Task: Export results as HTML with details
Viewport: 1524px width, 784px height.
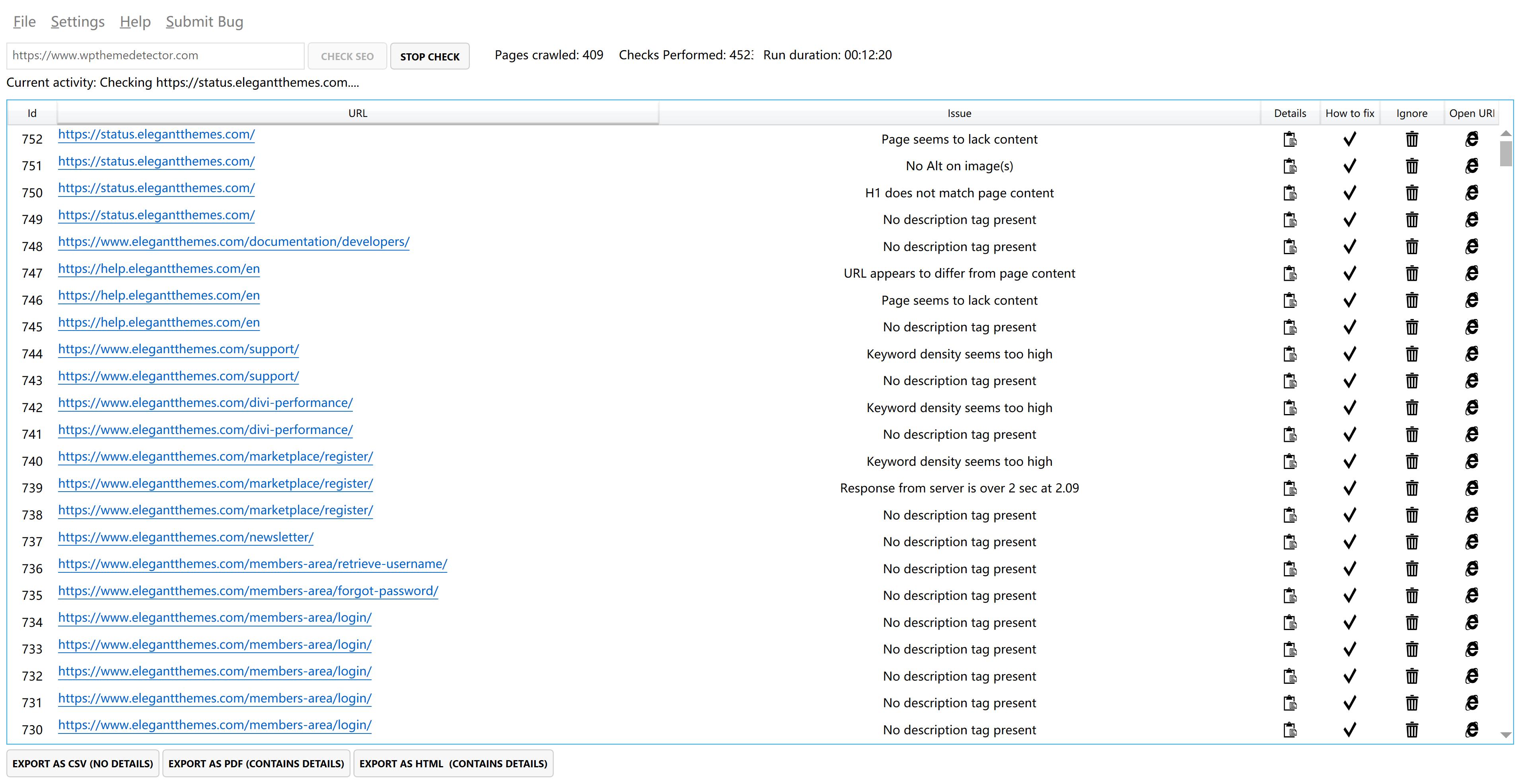Action: [453, 763]
